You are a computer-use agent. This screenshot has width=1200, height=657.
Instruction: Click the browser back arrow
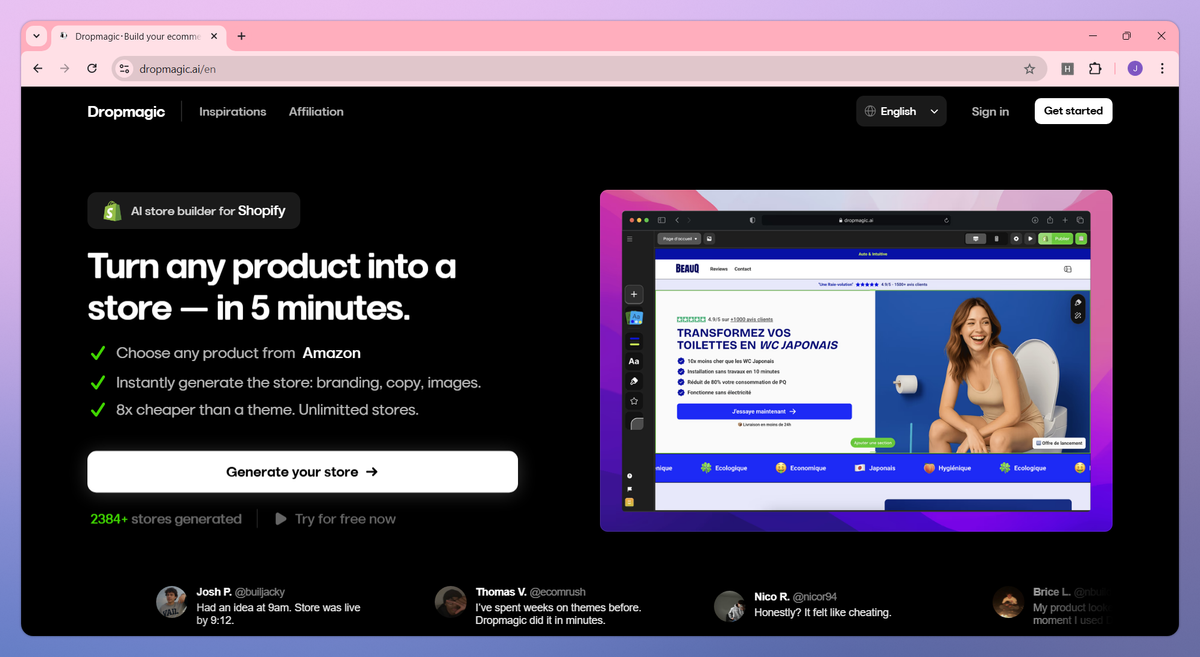(x=38, y=69)
